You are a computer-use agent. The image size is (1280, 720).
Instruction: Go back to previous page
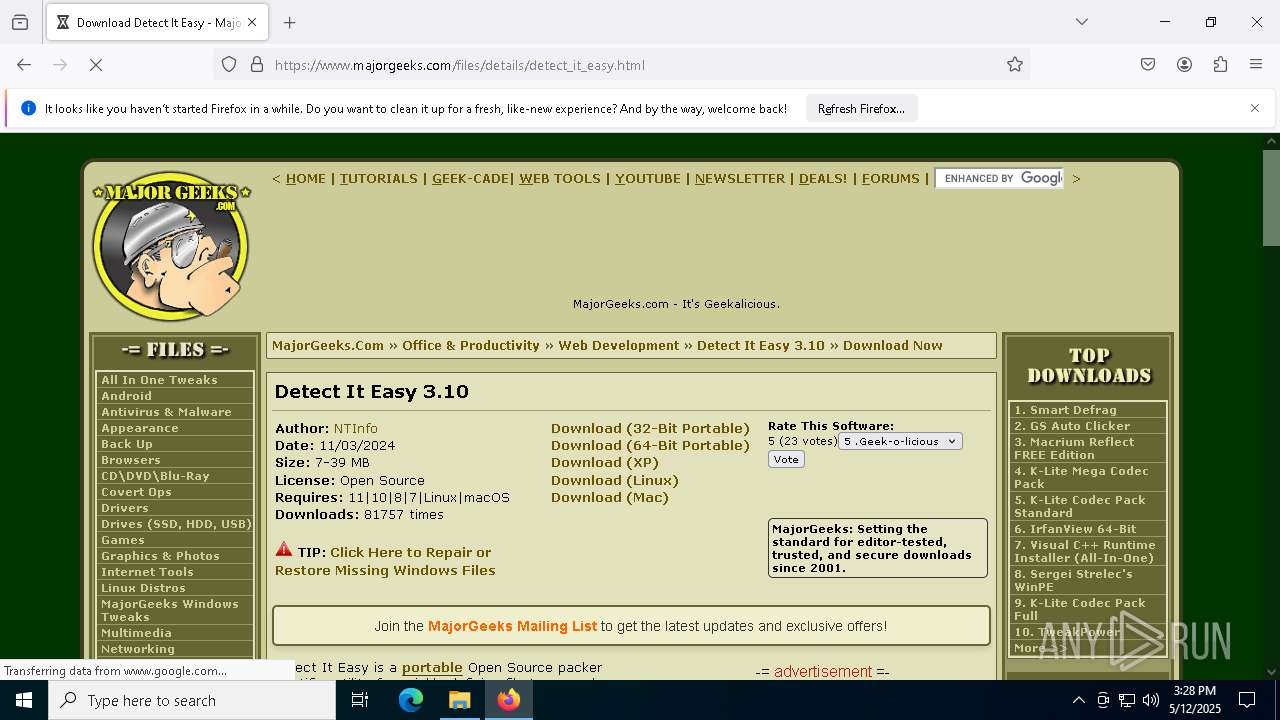click(x=24, y=65)
